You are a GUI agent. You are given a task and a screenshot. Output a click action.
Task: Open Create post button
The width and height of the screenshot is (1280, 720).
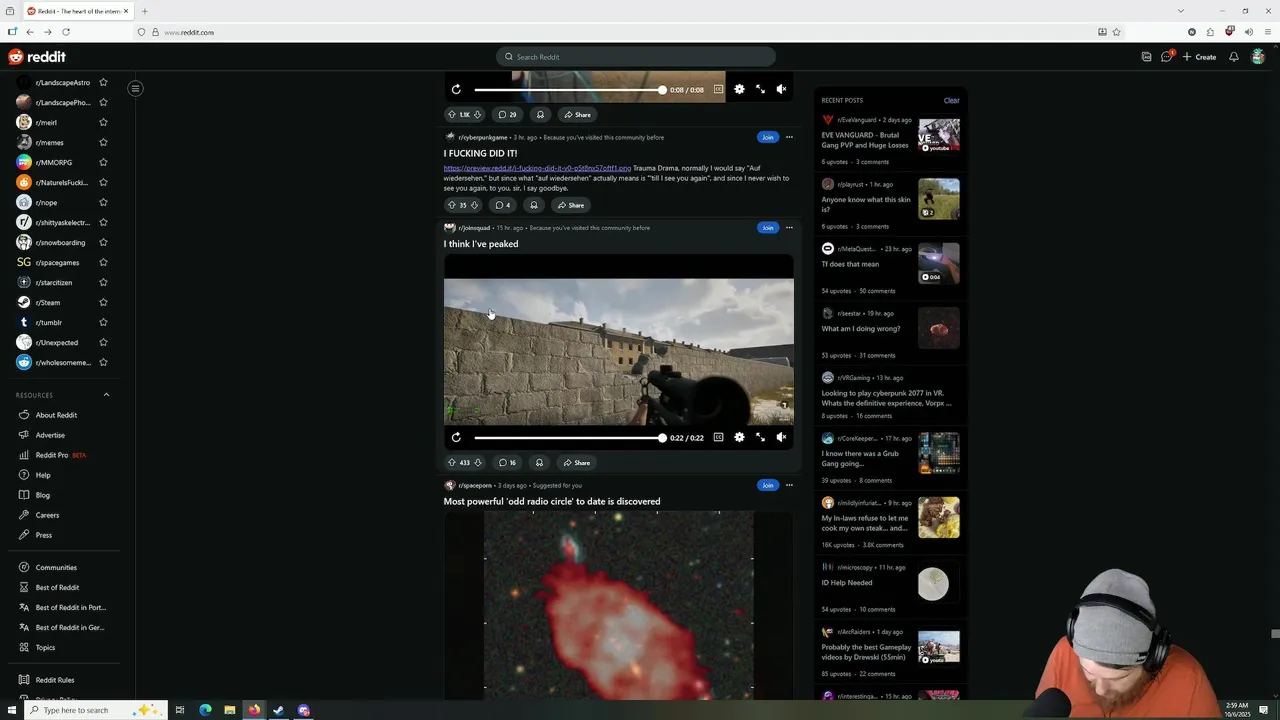click(1200, 57)
